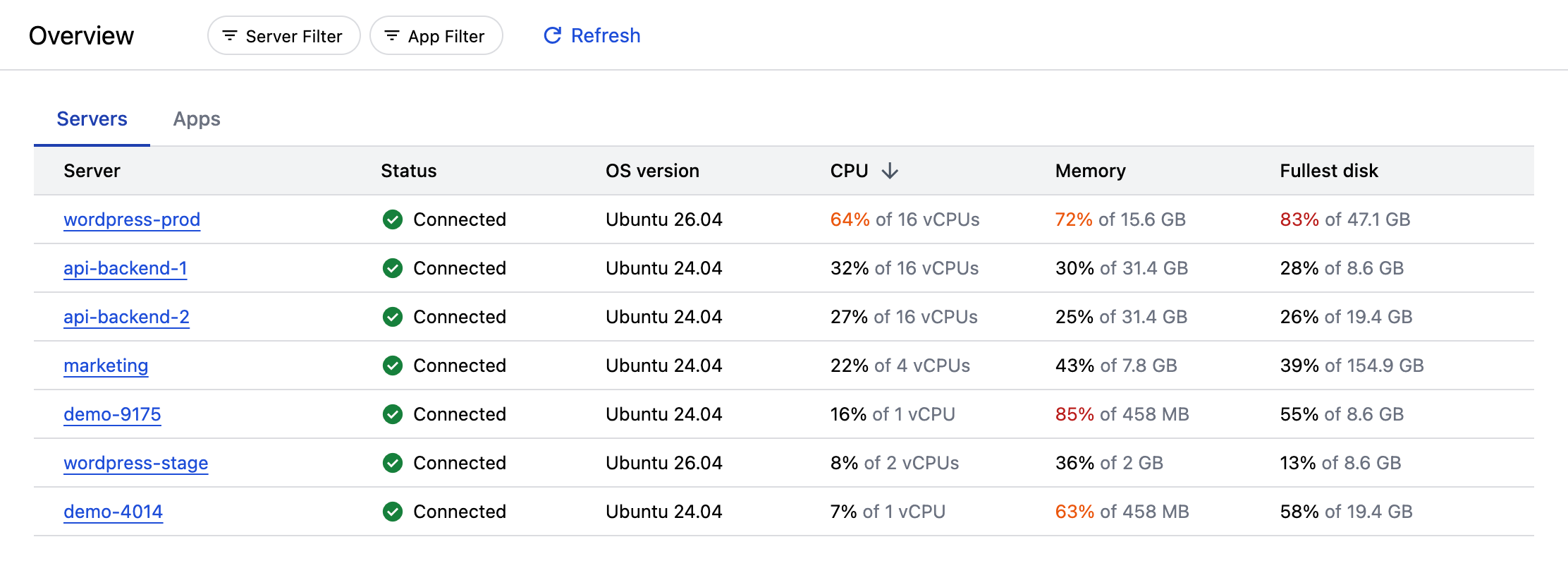Click demo-4014 green connected status icon
The image size is (1568, 561).
pyautogui.click(x=393, y=512)
